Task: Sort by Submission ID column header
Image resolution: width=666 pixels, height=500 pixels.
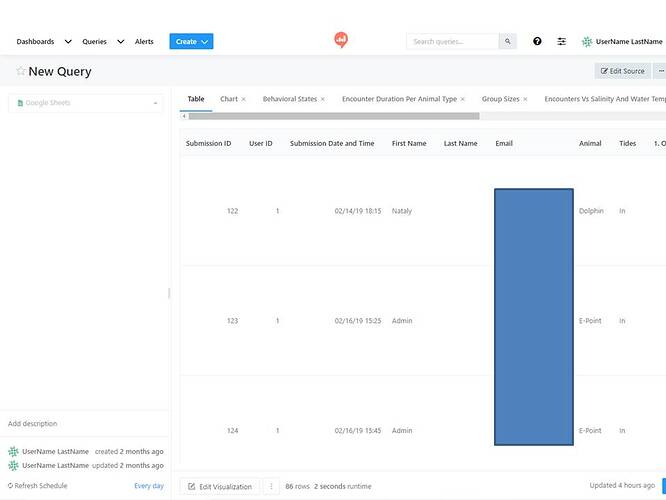Action: pos(208,144)
